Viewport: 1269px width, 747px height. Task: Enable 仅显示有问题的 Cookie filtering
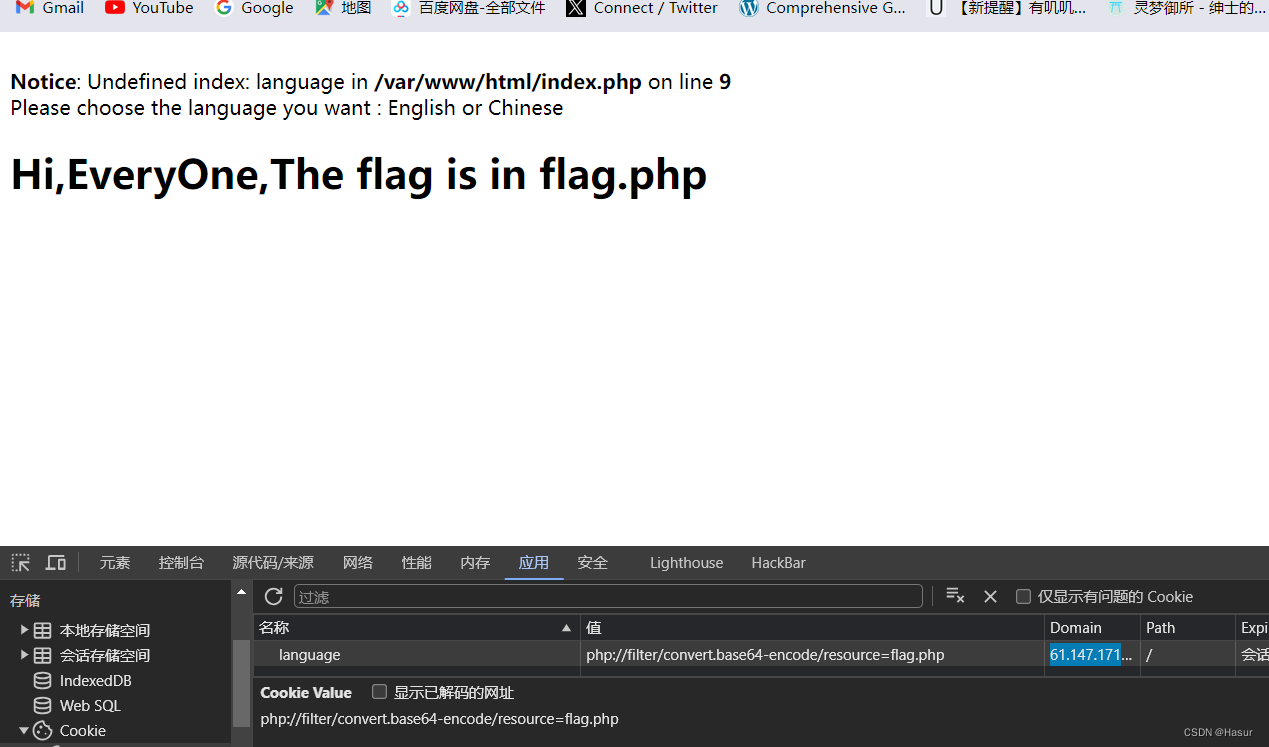coord(1023,596)
